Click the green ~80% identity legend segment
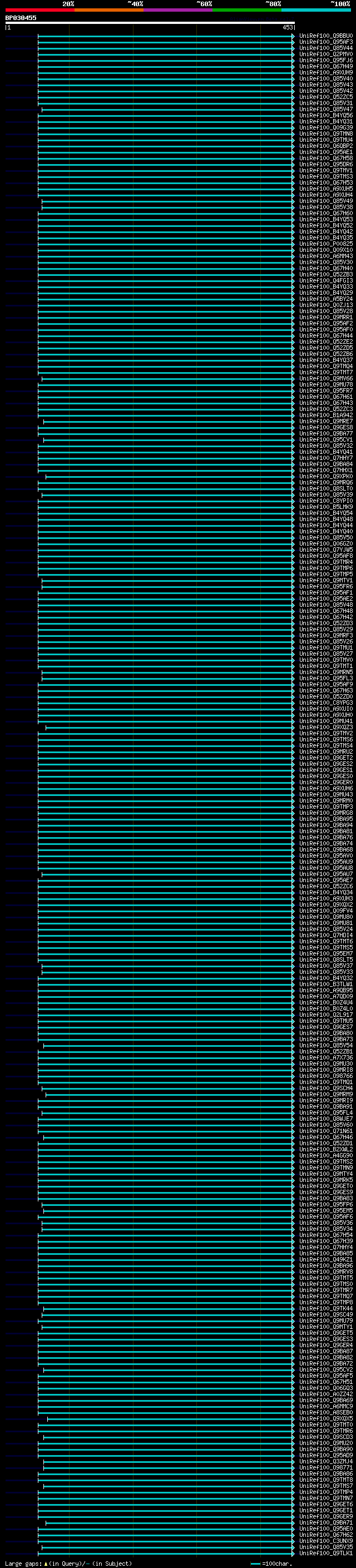 pos(247,10)
